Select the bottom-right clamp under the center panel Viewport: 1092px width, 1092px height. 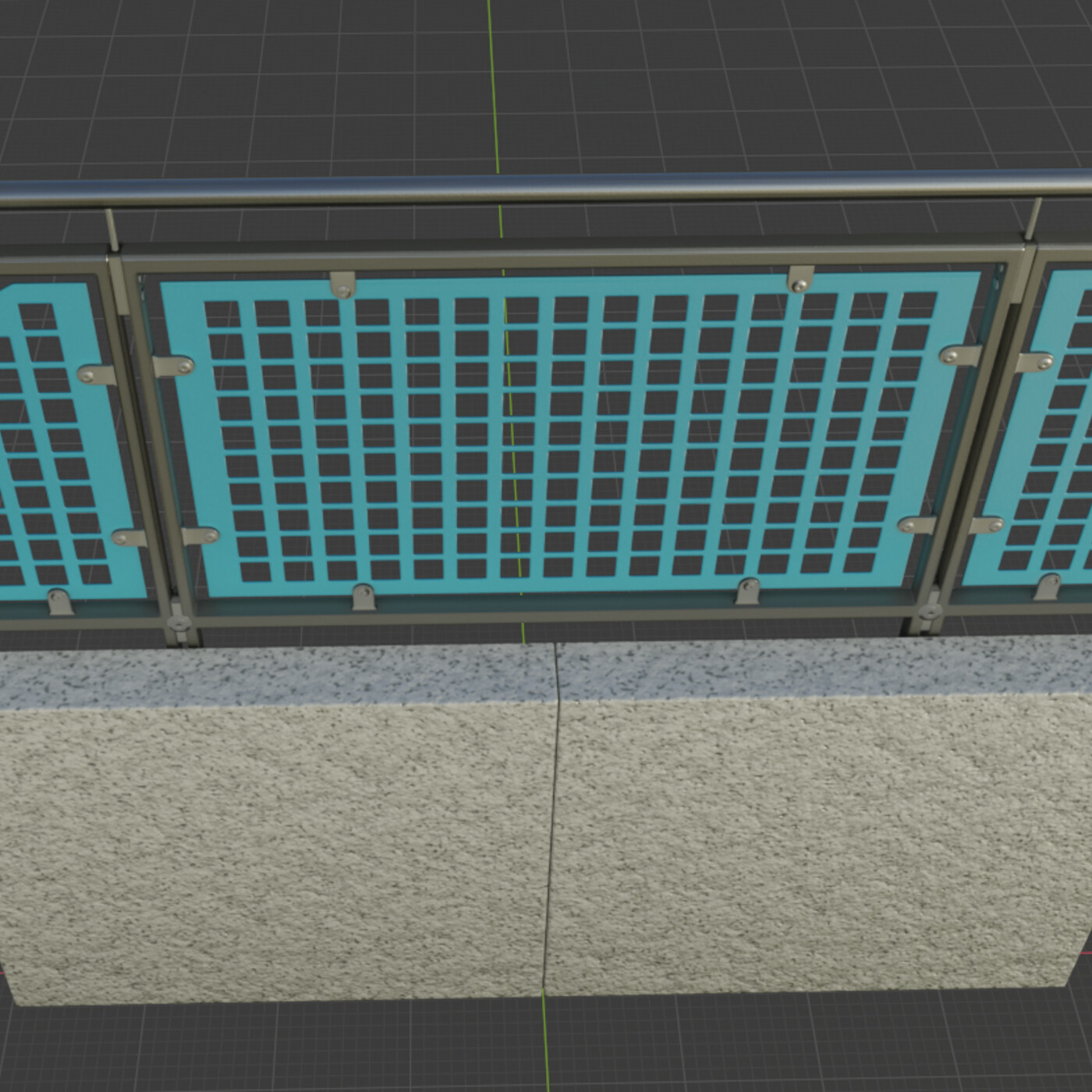pos(747,591)
